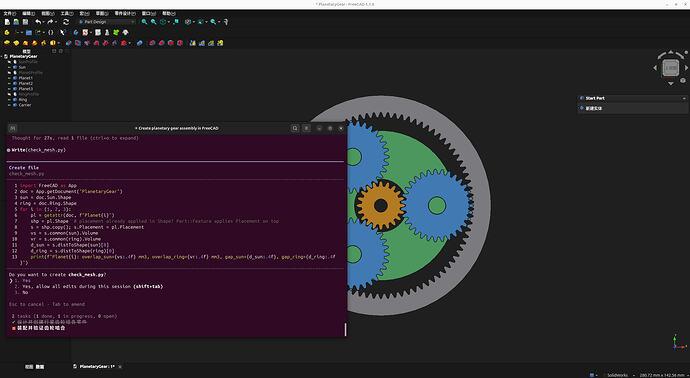Open the Part Design workbench selector

[x=107, y=22]
